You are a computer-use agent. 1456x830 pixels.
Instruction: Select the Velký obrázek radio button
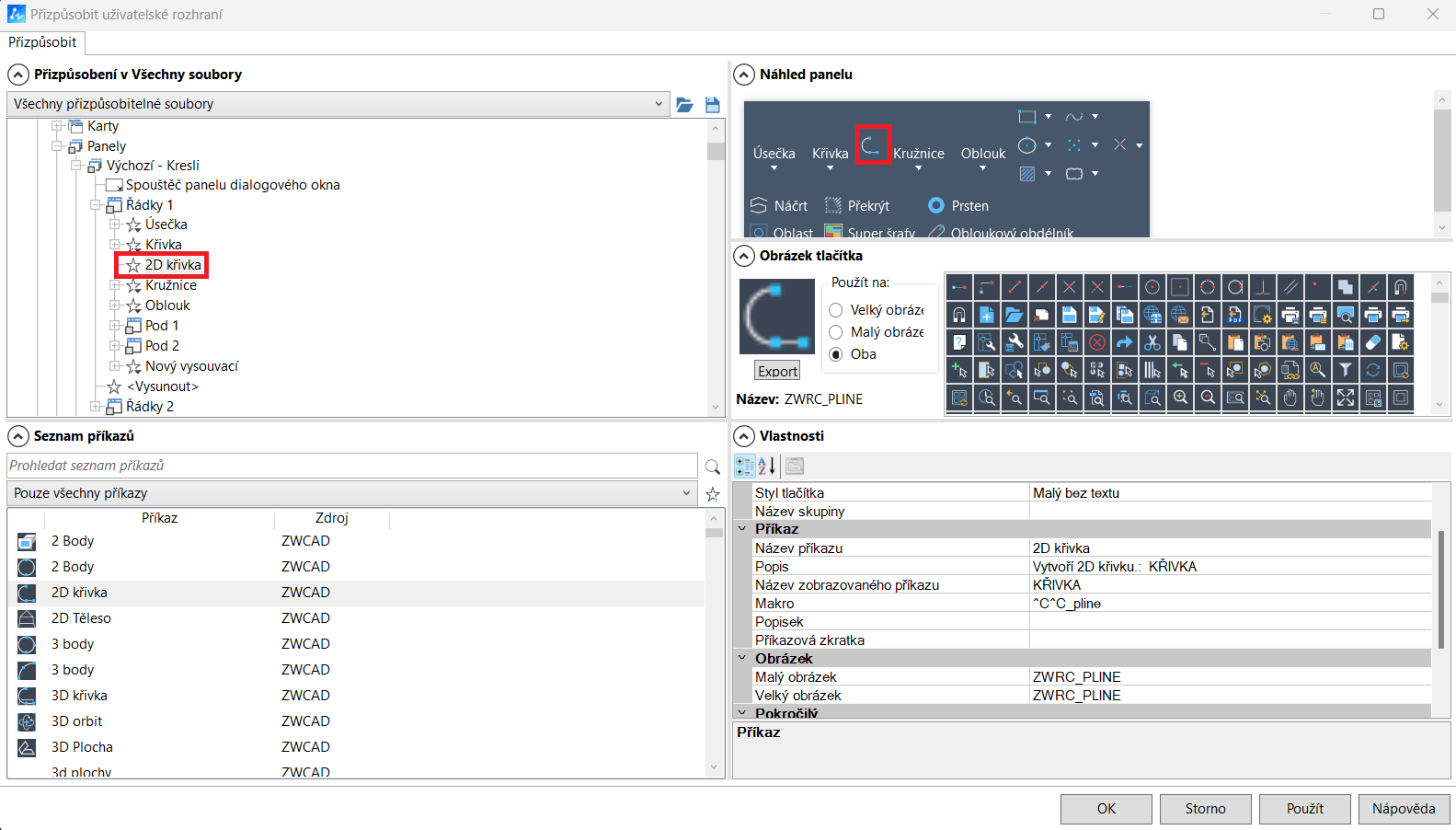click(836, 310)
